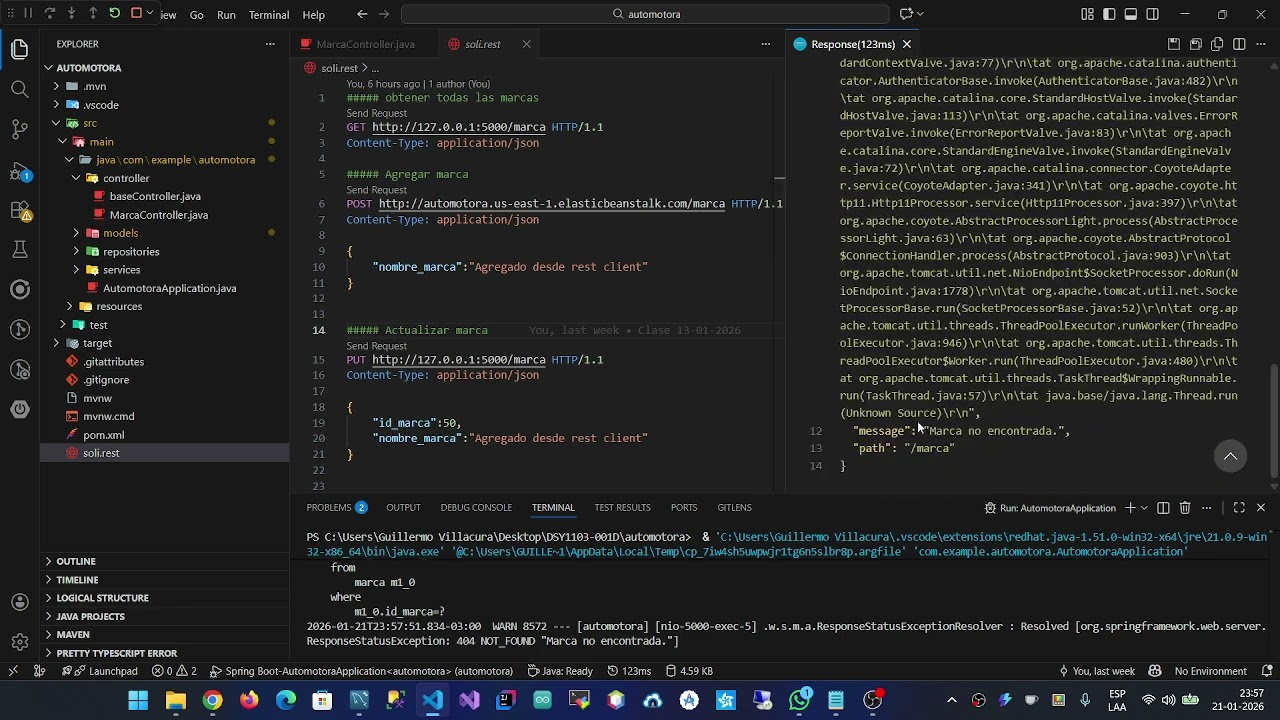This screenshot has height=720, width=1280.
Task: Open the Help menu
Action: click(314, 15)
